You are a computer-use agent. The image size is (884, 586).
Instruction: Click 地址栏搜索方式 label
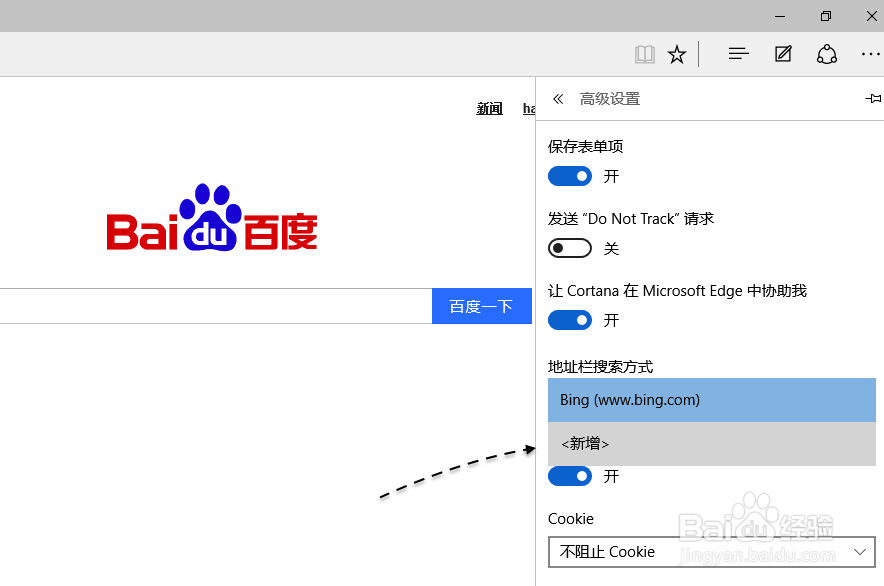point(600,367)
